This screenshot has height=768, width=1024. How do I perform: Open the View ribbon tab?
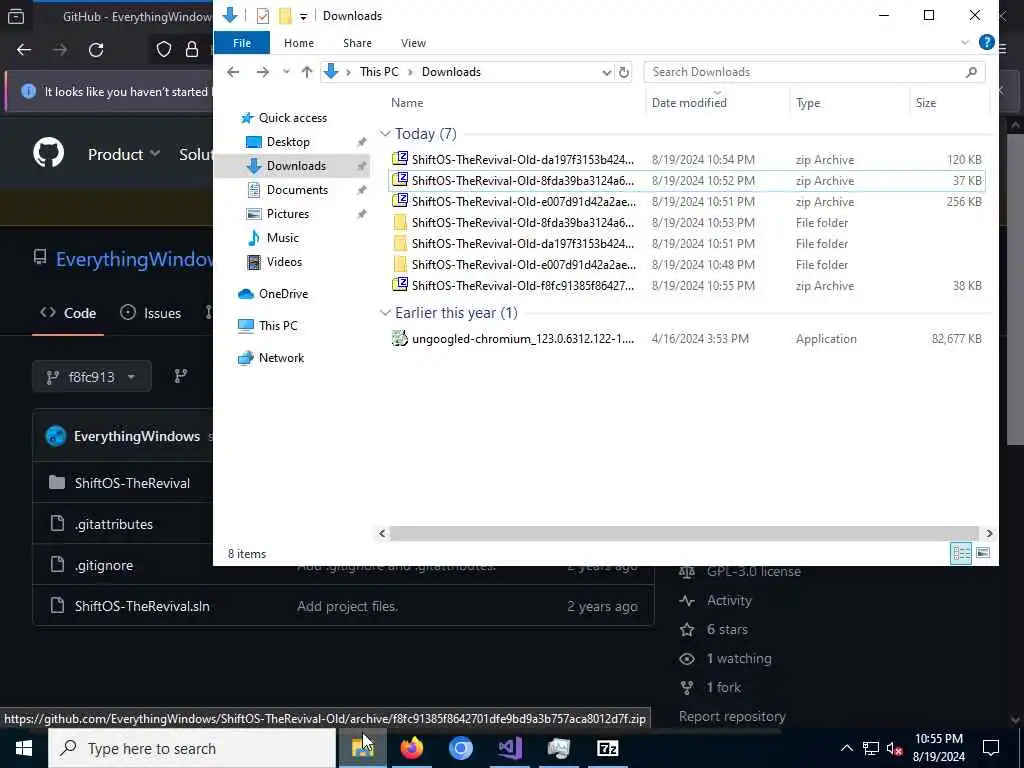413,43
